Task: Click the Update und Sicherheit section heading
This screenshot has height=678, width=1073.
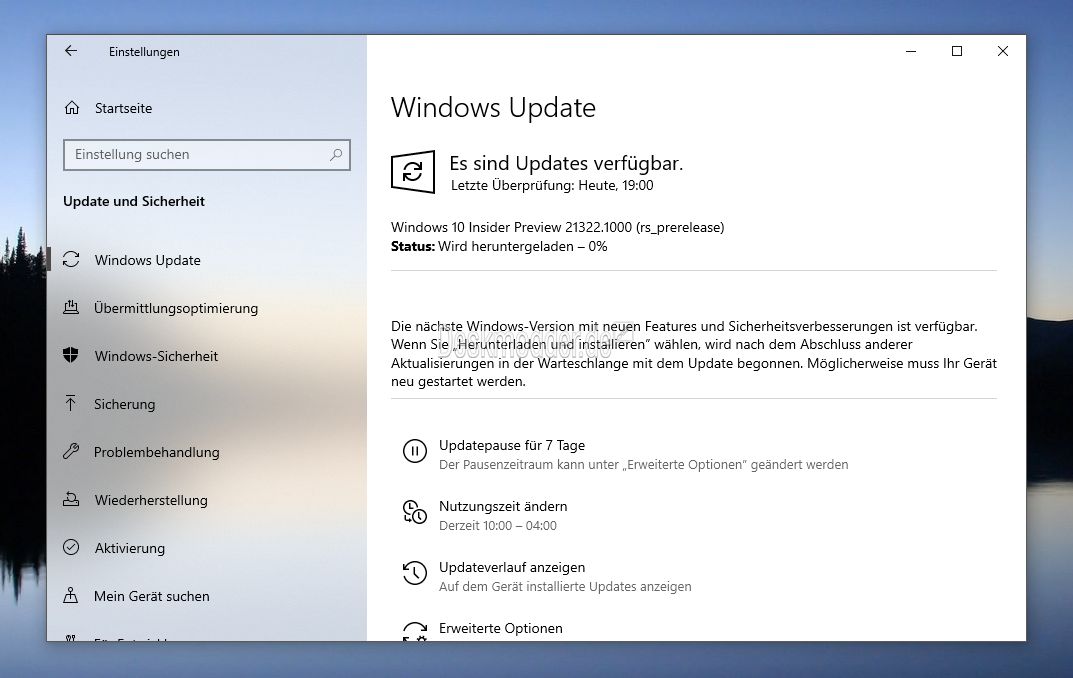Action: (x=134, y=201)
